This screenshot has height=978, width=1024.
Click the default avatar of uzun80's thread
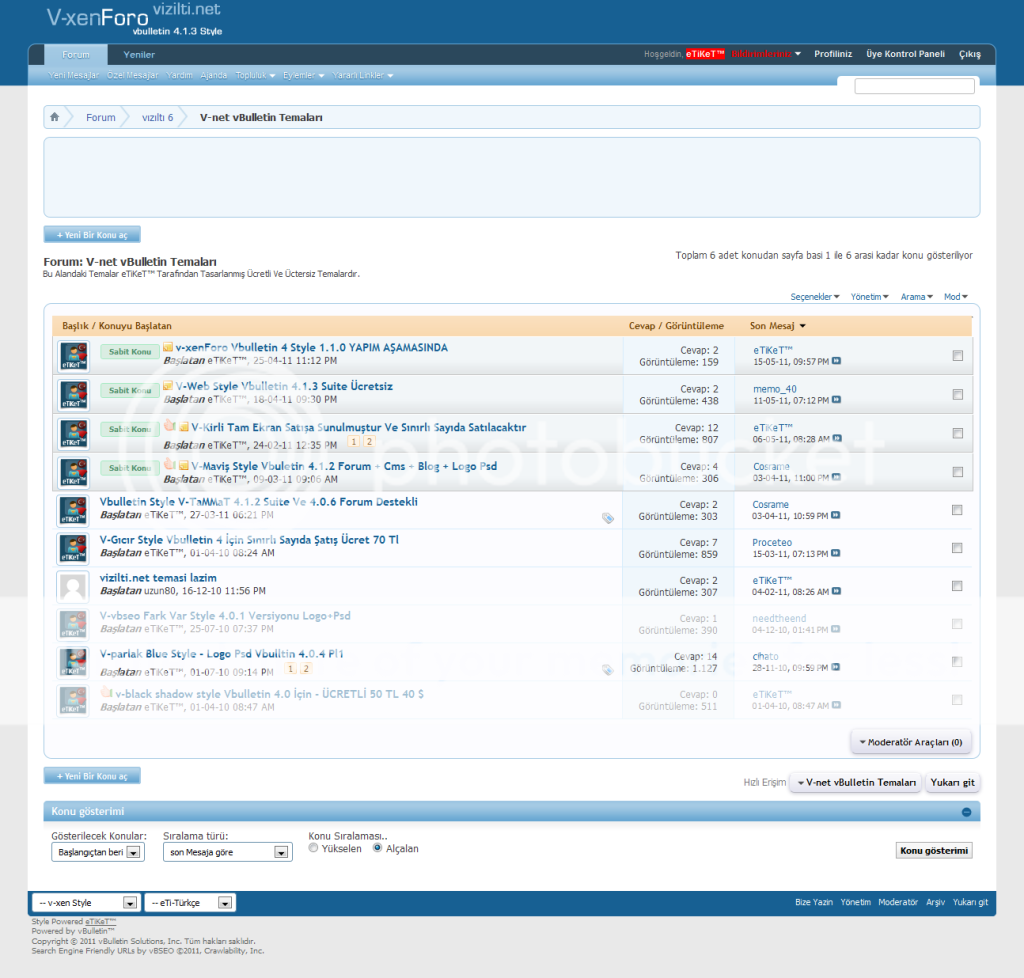point(73,587)
